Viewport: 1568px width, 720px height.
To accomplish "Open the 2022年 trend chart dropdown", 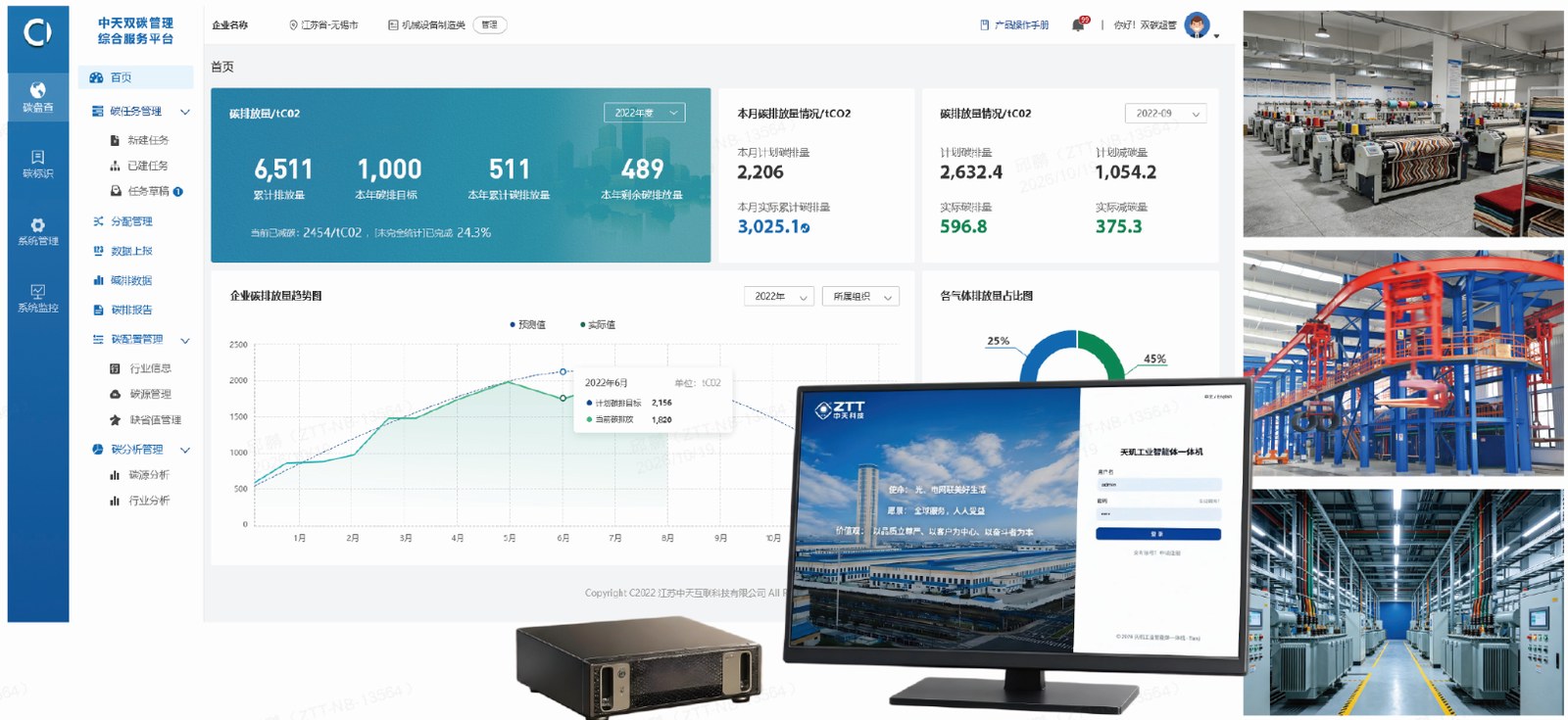I will [x=779, y=296].
